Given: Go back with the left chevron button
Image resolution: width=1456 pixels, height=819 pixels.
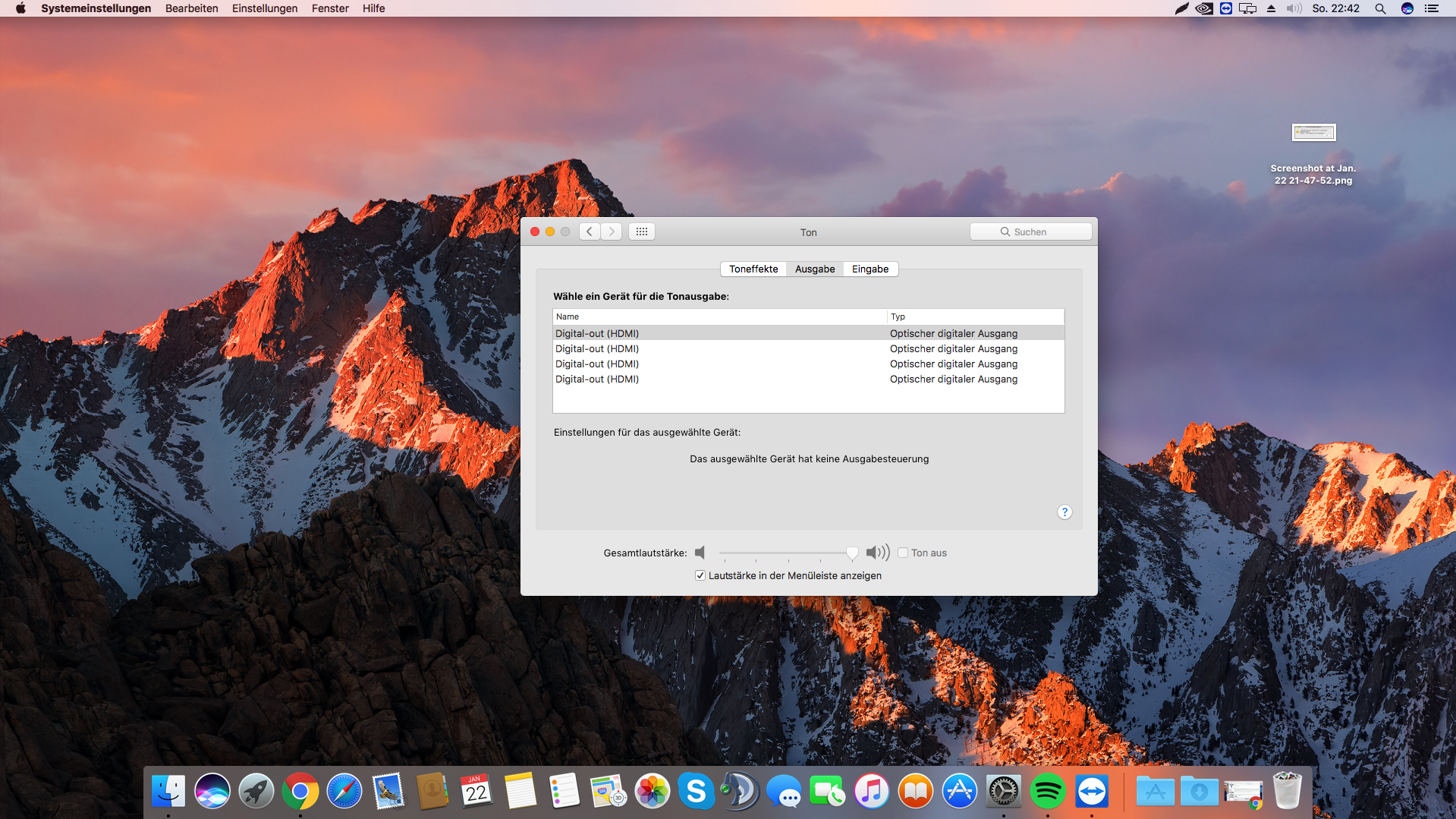Looking at the screenshot, I should point(590,232).
